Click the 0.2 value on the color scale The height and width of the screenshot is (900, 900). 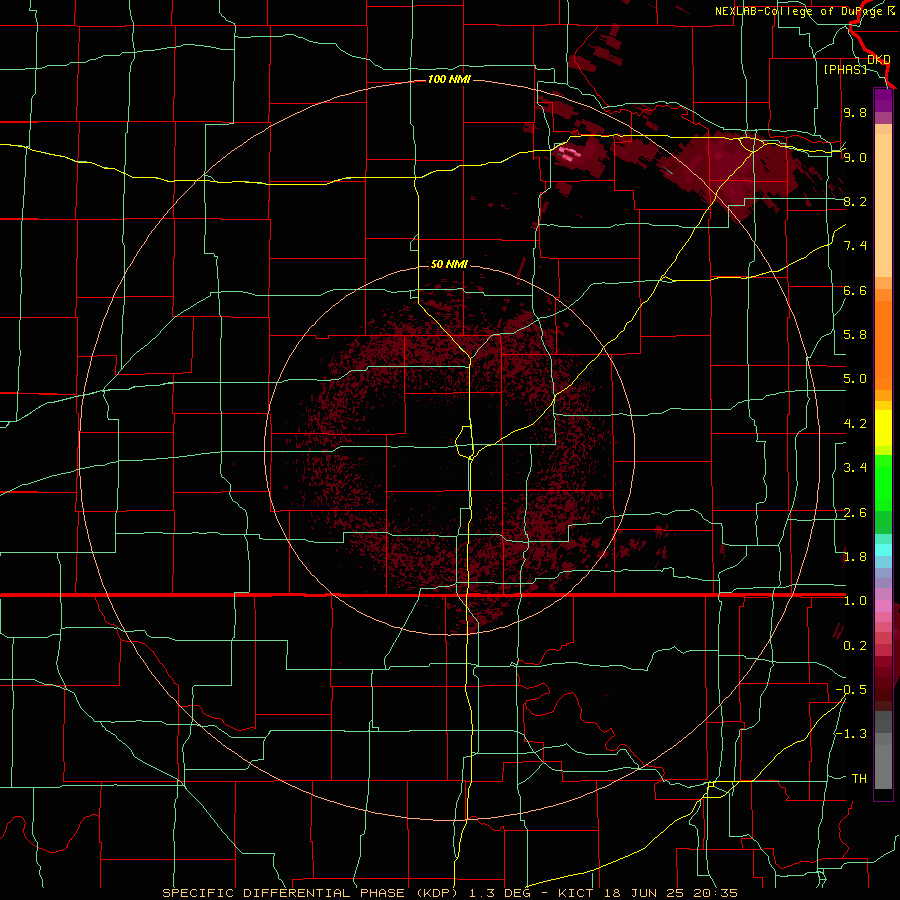click(x=855, y=646)
